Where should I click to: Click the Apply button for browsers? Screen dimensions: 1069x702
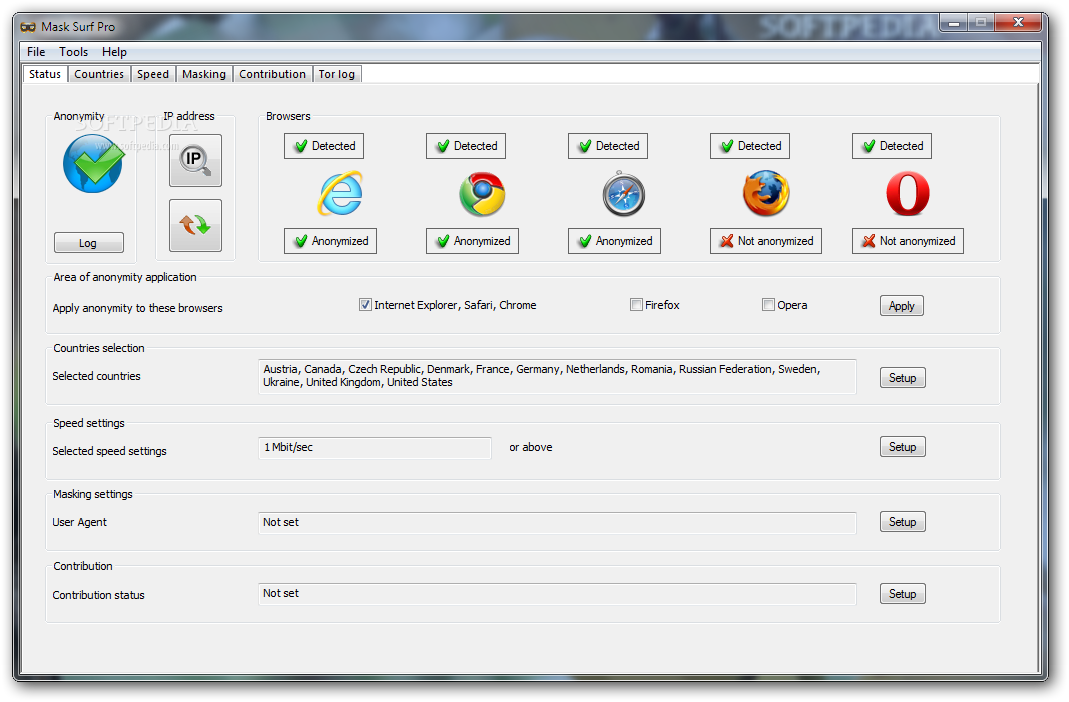(902, 305)
